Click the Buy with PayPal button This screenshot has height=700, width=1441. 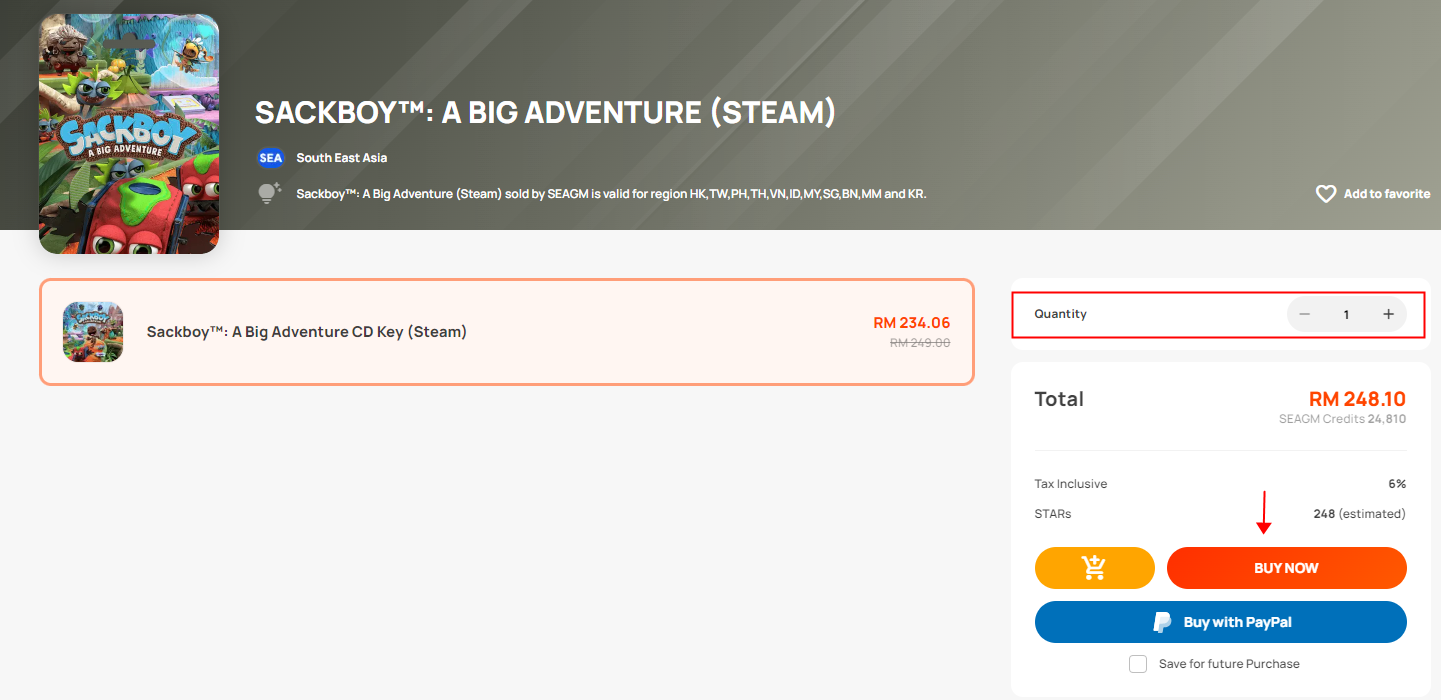pyautogui.click(x=1220, y=622)
